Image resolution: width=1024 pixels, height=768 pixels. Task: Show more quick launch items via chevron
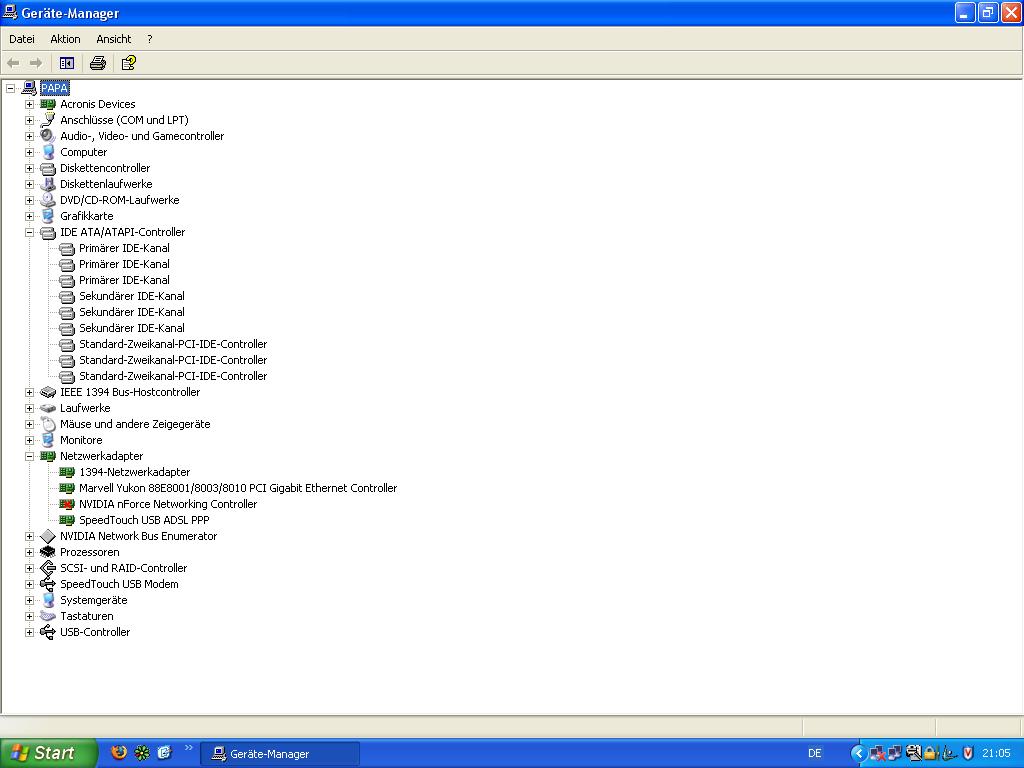[189, 748]
